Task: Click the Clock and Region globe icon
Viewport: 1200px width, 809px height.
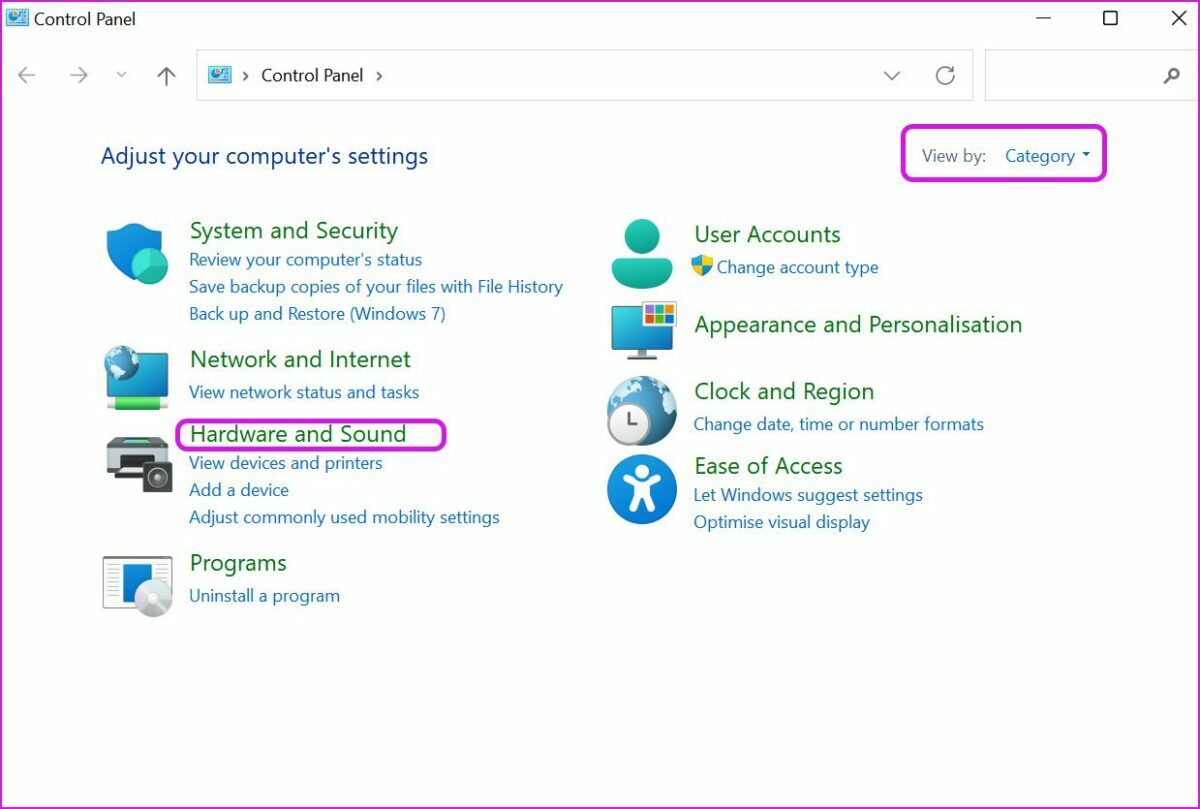Action: 642,410
